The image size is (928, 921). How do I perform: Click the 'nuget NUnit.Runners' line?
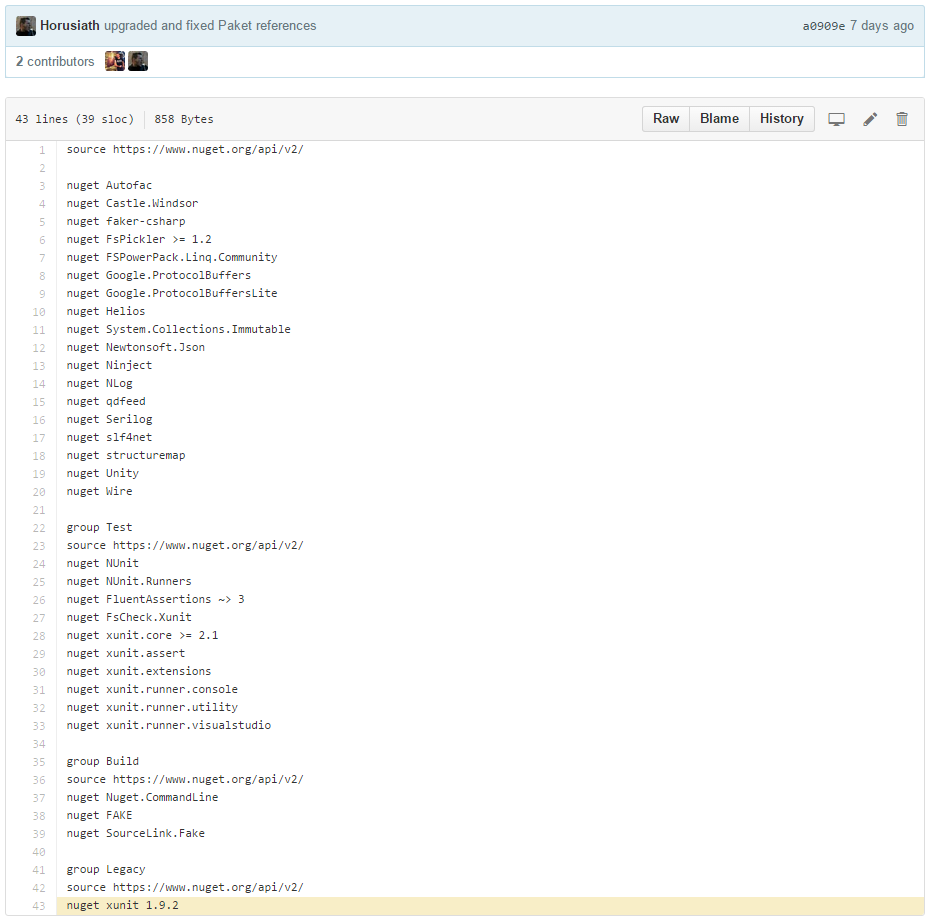[x=129, y=581]
